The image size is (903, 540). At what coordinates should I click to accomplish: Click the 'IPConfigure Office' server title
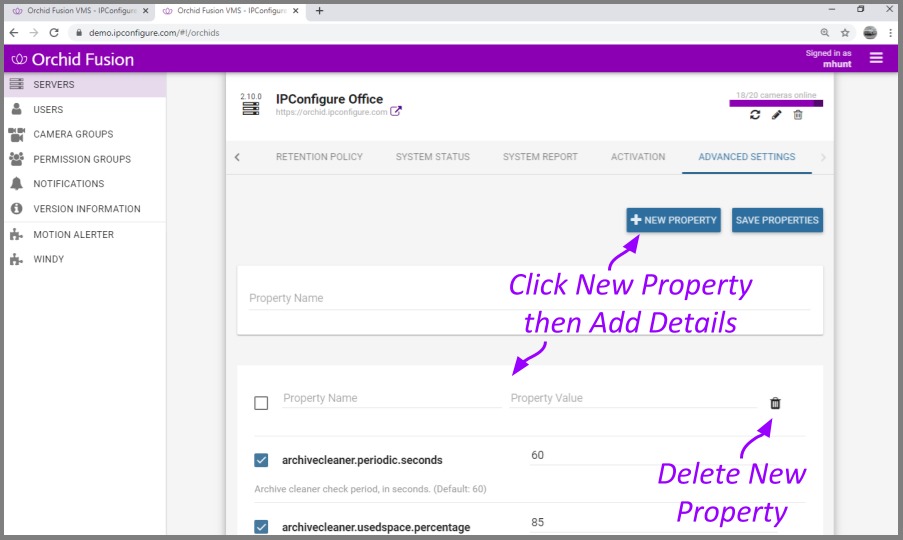(329, 99)
